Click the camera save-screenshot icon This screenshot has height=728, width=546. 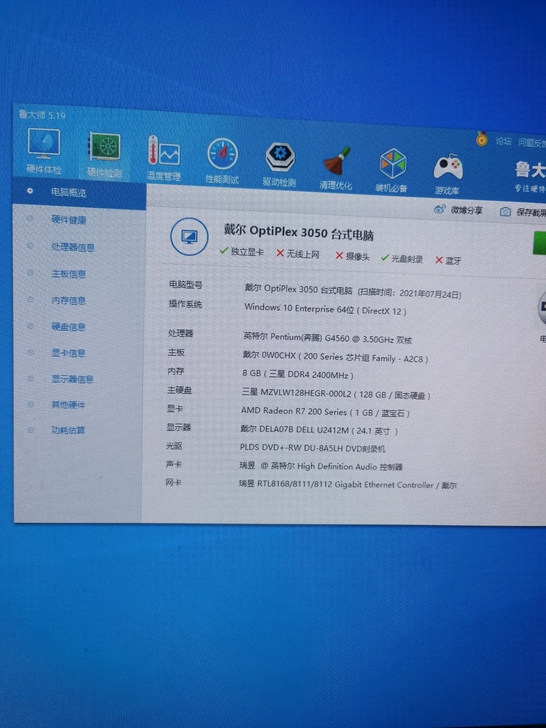click(x=505, y=212)
